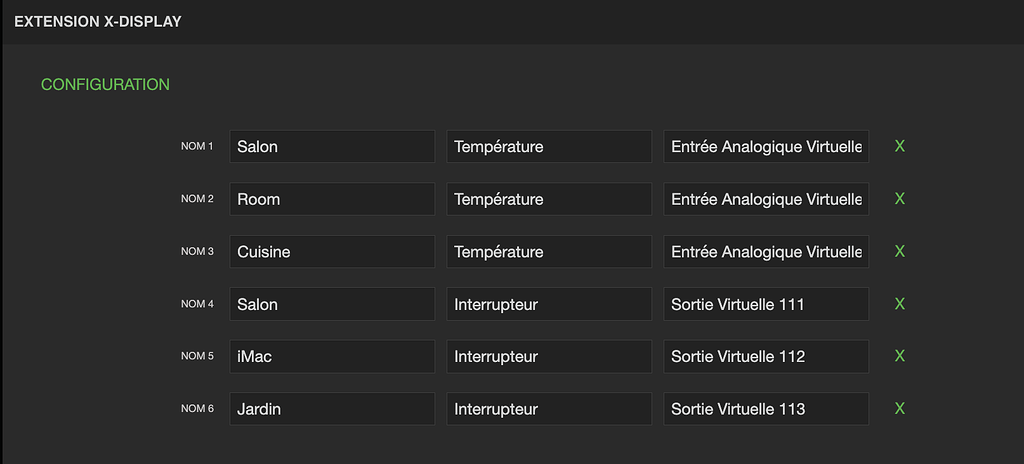Click NOM 1 Salon name field
Viewport: 1024px width, 464px height.
332,146
